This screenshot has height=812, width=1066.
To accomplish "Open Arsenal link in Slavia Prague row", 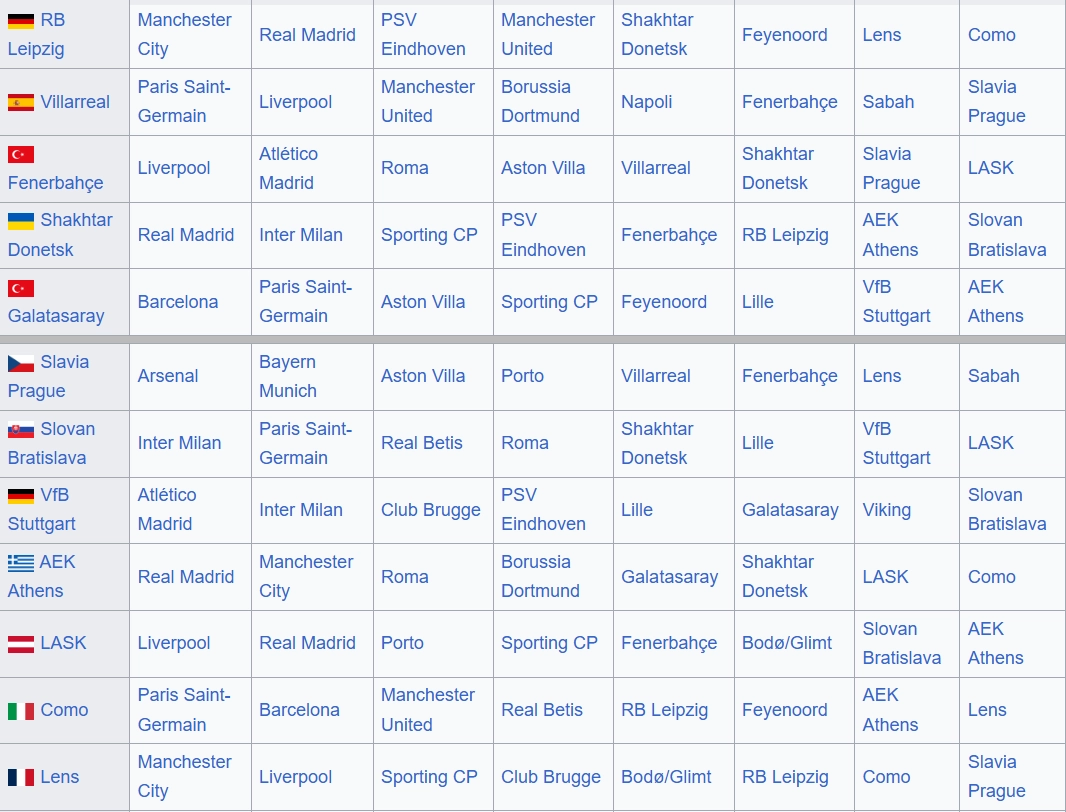I will [168, 376].
